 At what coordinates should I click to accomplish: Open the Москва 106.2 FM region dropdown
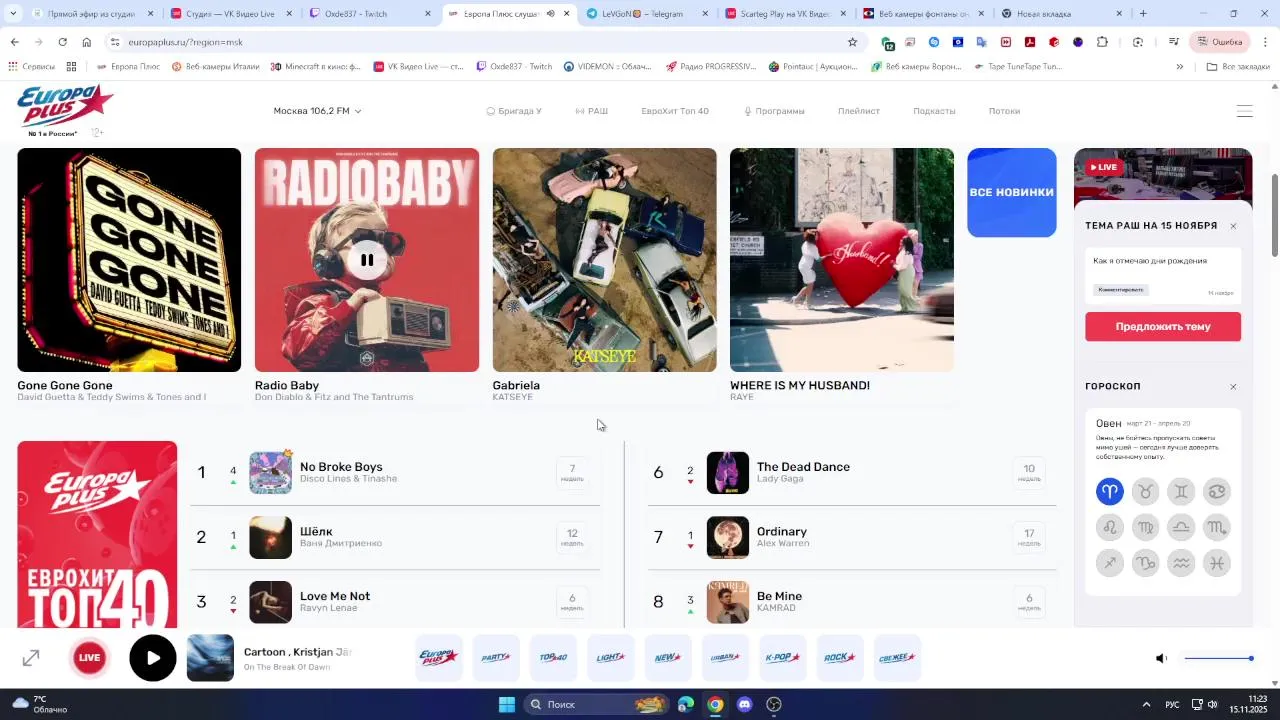coord(317,111)
